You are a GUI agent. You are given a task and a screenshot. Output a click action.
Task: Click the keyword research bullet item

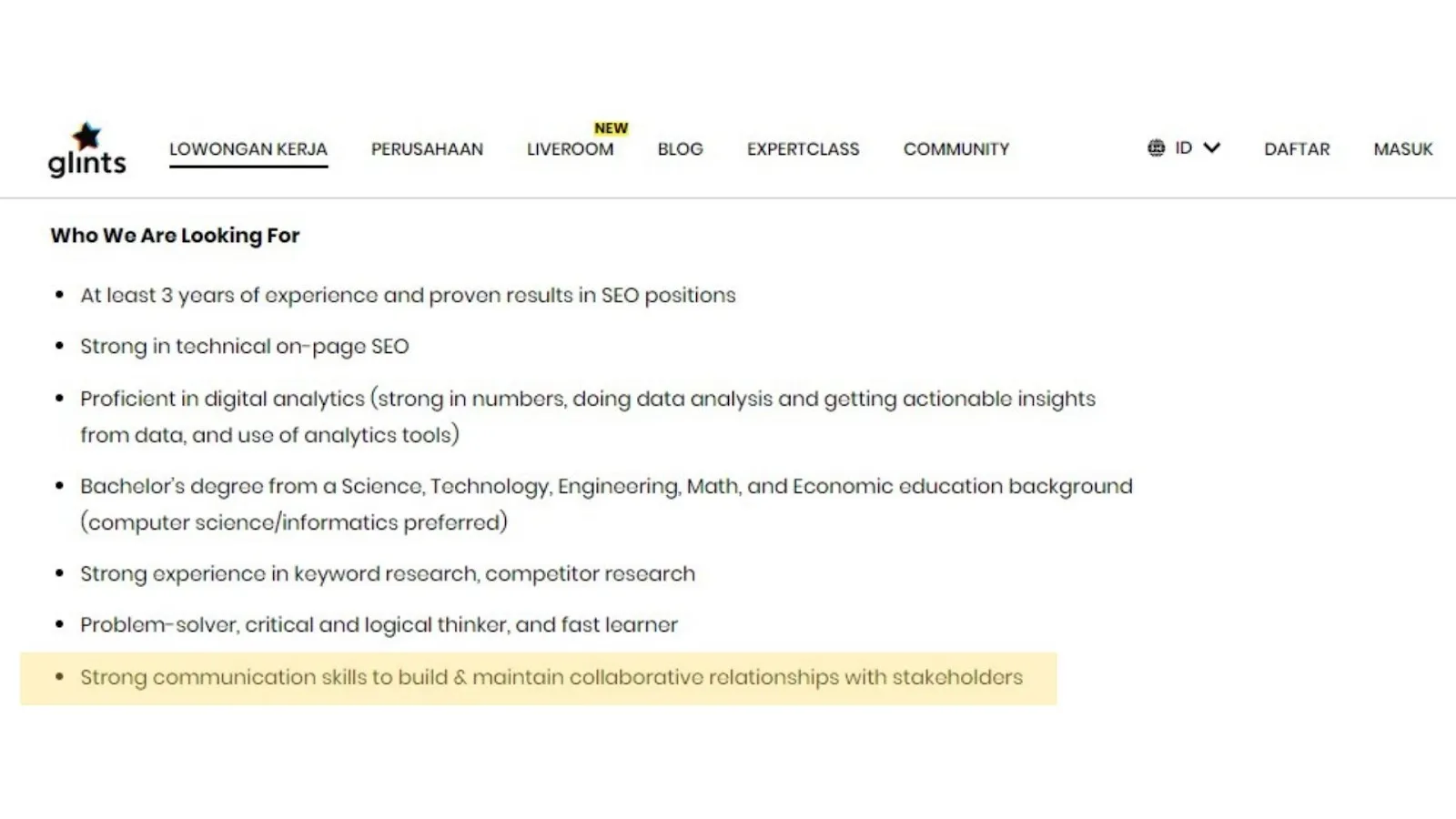tap(388, 573)
